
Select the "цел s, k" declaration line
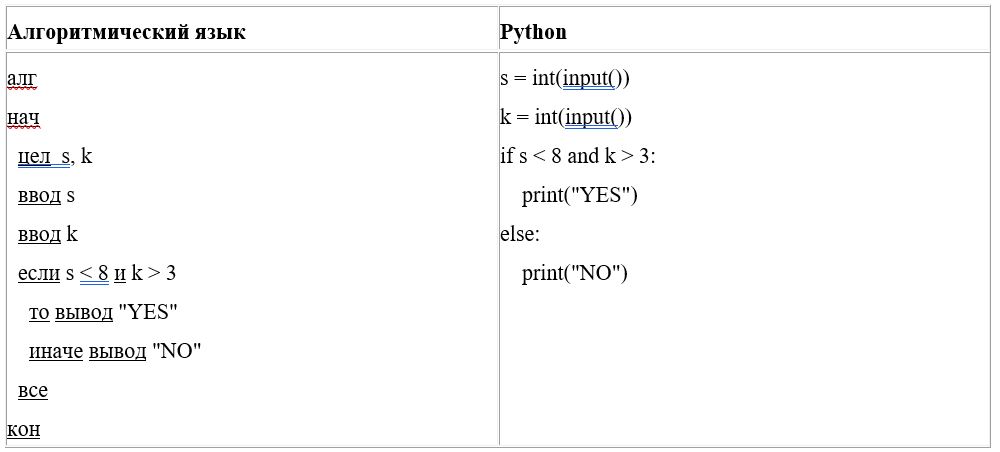click(55, 157)
